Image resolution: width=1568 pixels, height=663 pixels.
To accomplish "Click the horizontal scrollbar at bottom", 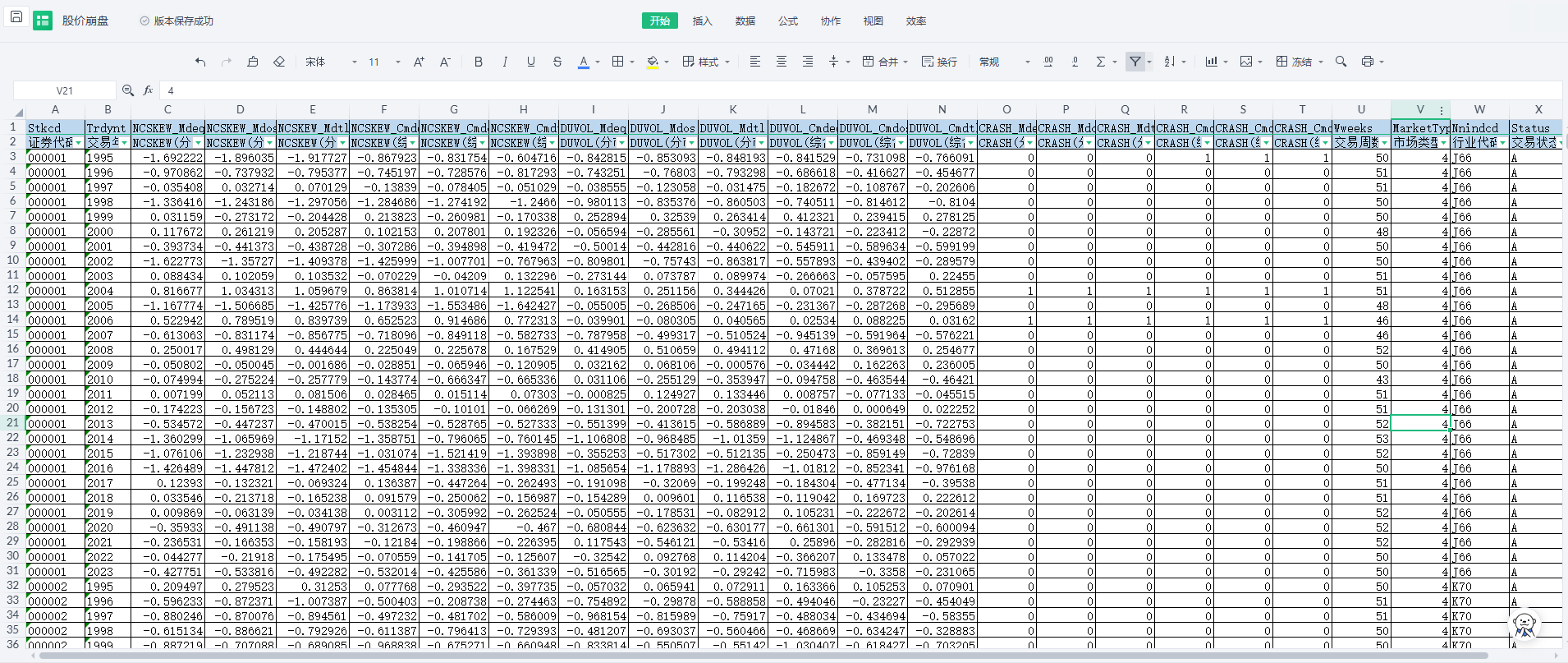I will 763,656.
